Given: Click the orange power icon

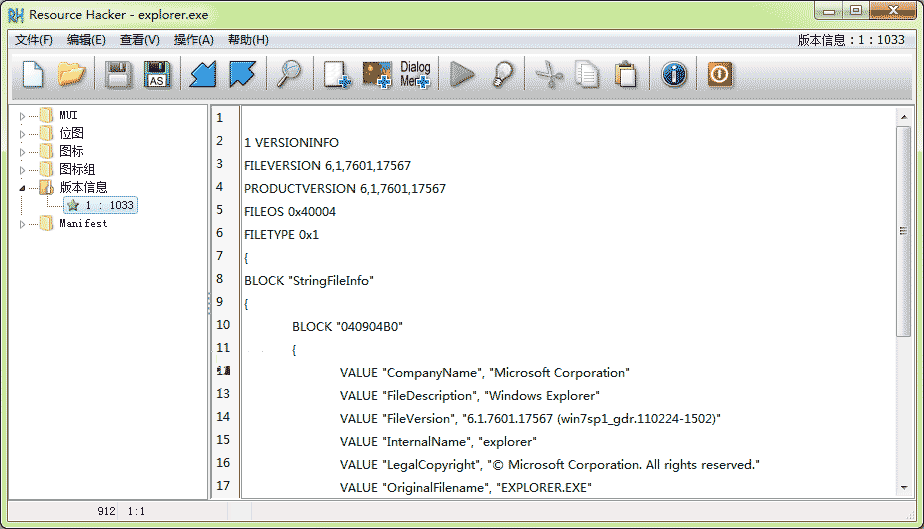Looking at the screenshot, I should pos(720,75).
